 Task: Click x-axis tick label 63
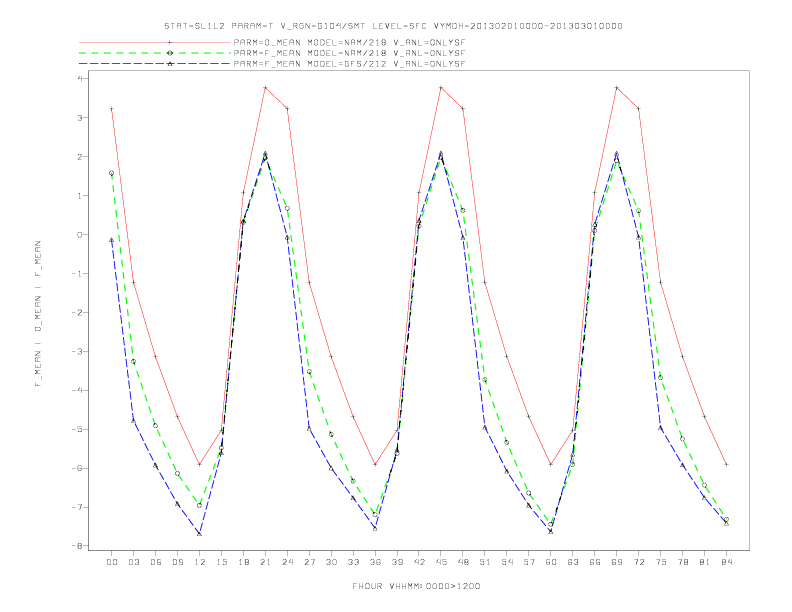tap(573, 562)
